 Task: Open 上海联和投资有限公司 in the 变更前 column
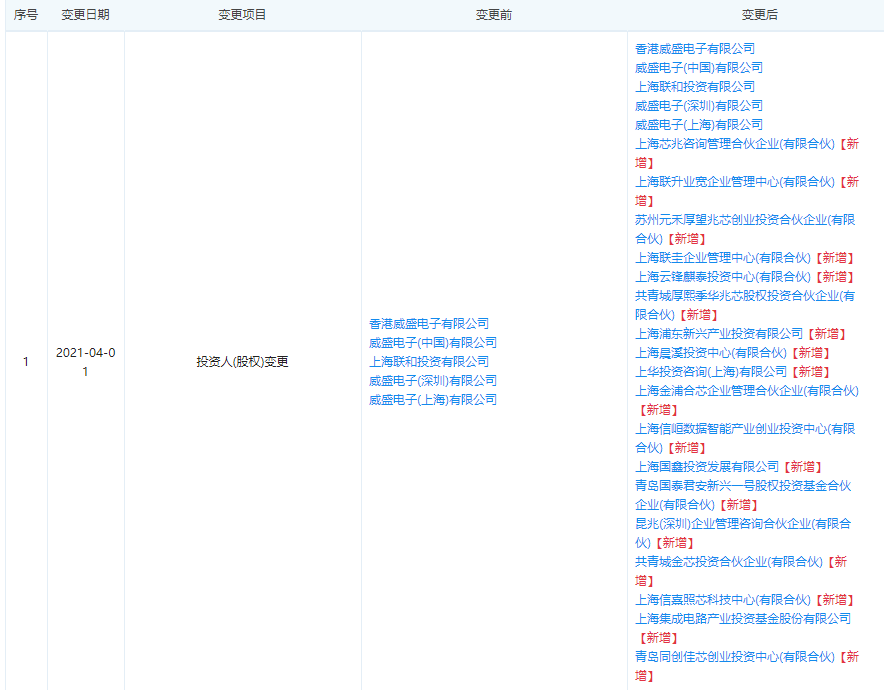pos(428,361)
